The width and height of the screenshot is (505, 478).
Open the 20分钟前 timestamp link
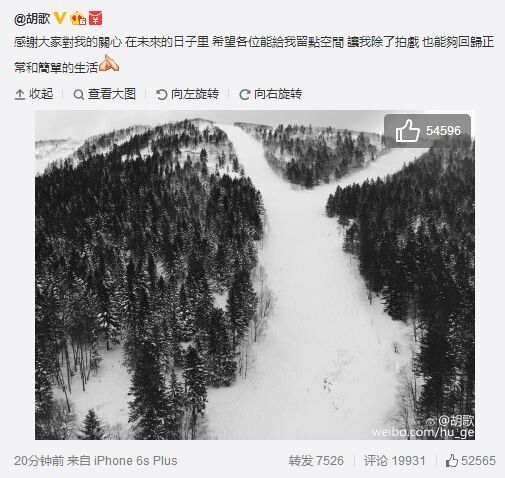click(x=39, y=461)
